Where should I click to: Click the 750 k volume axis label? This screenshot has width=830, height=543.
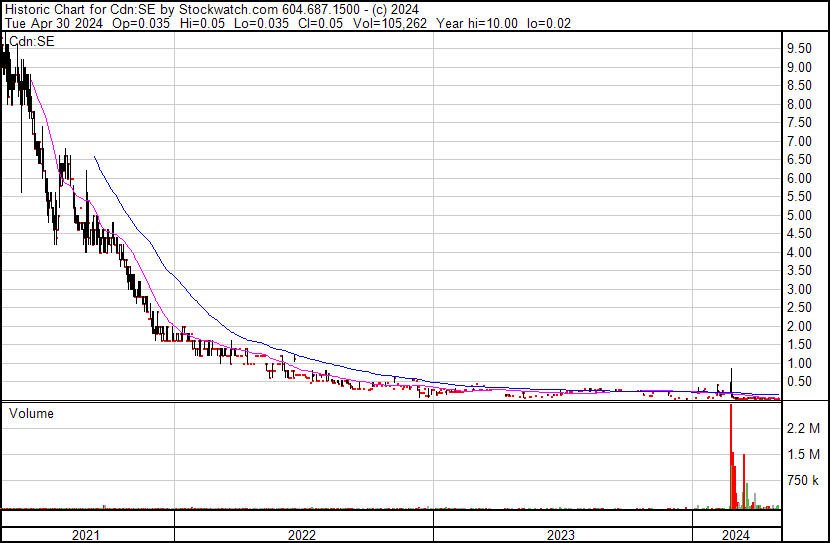[x=804, y=481]
